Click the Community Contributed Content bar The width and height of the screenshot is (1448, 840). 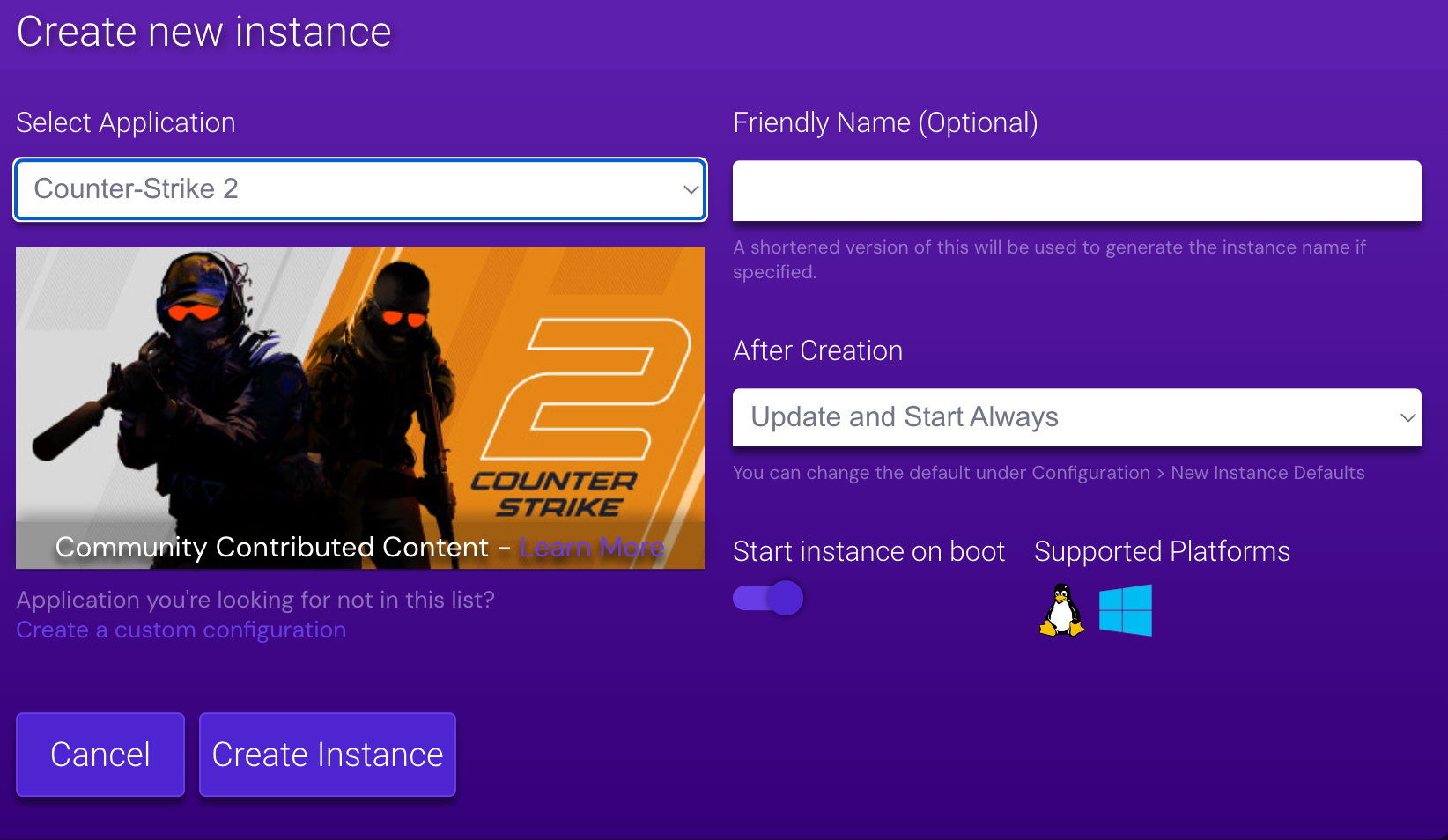[x=359, y=547]
